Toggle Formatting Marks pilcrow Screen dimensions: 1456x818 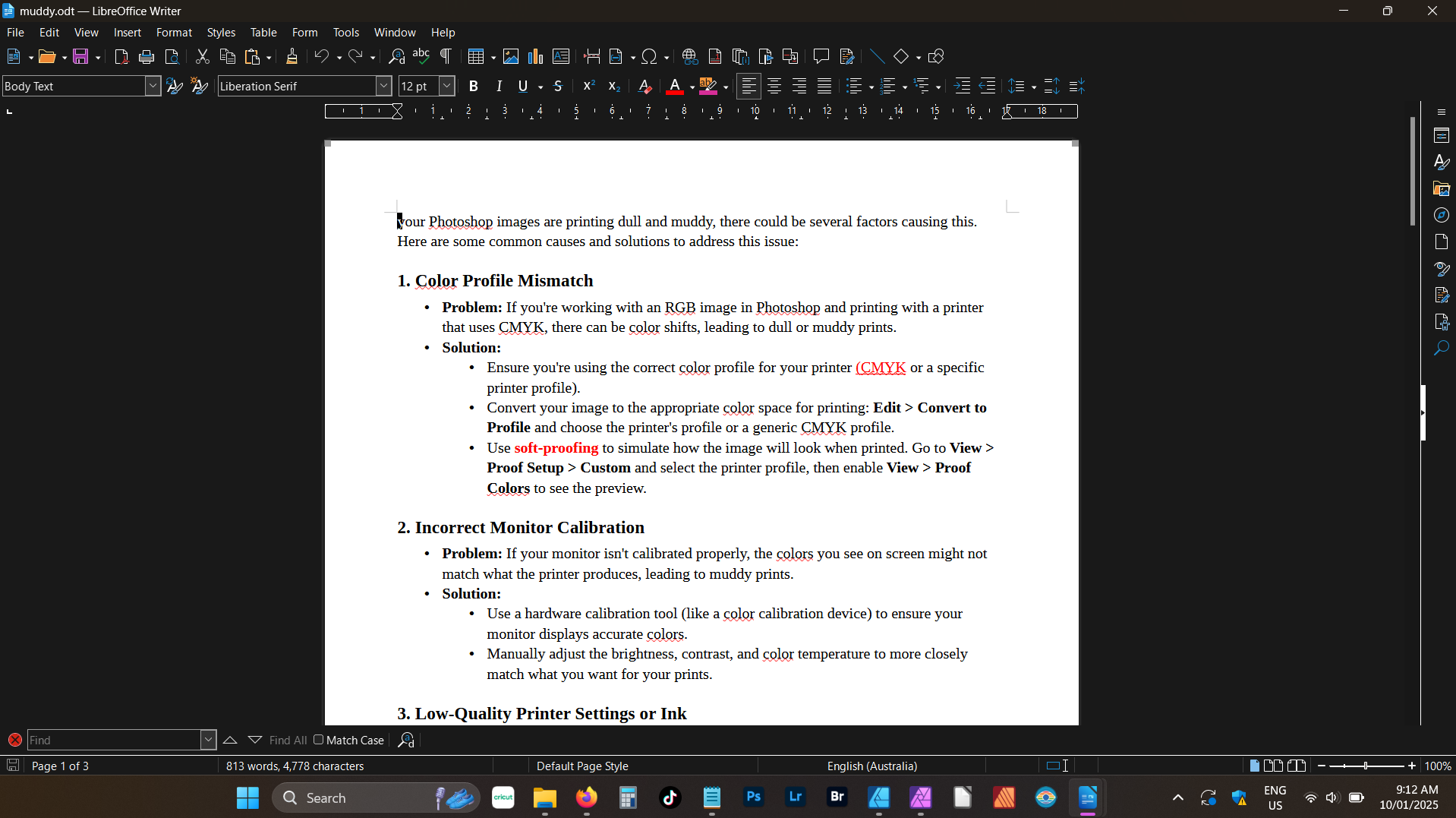(446, 57)
